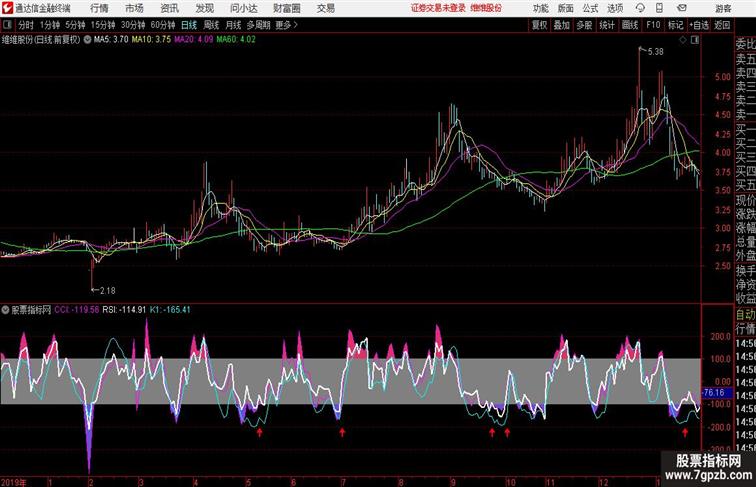This screenshot has height=487, width=756.
Task: Click the 5.00 price axis label
Action: point(722,77)
